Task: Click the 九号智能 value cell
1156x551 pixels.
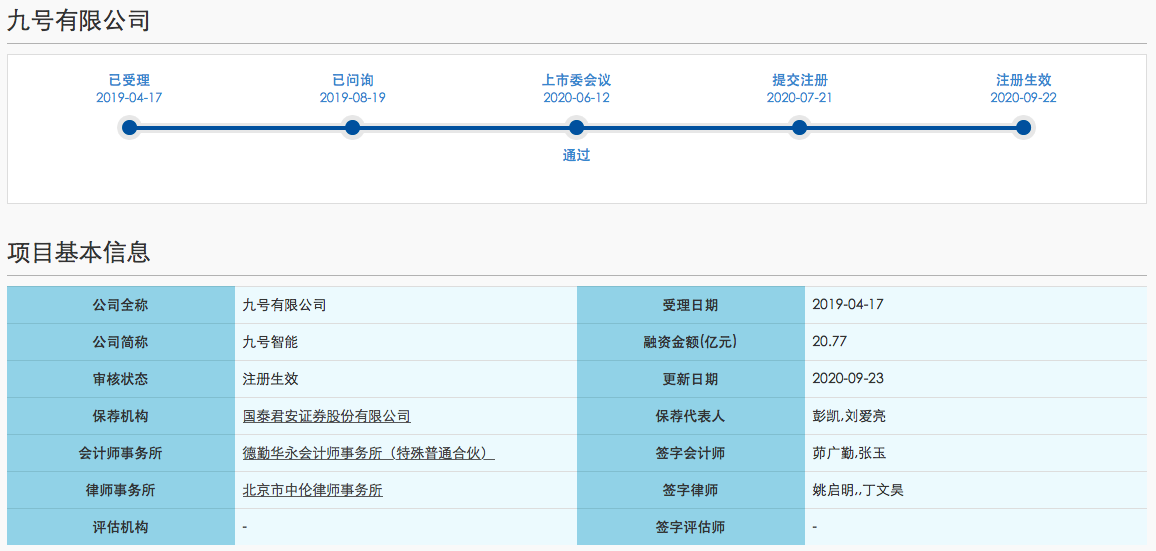Action: (x=405, y=342)
